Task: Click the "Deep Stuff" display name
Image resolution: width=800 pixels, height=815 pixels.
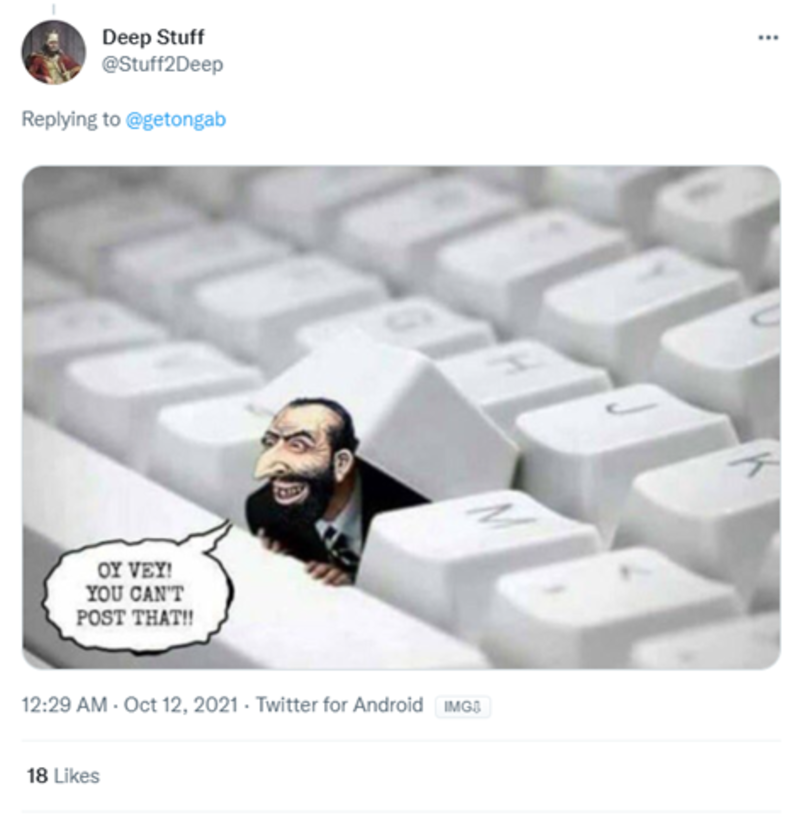Action: tap(152, 38)
